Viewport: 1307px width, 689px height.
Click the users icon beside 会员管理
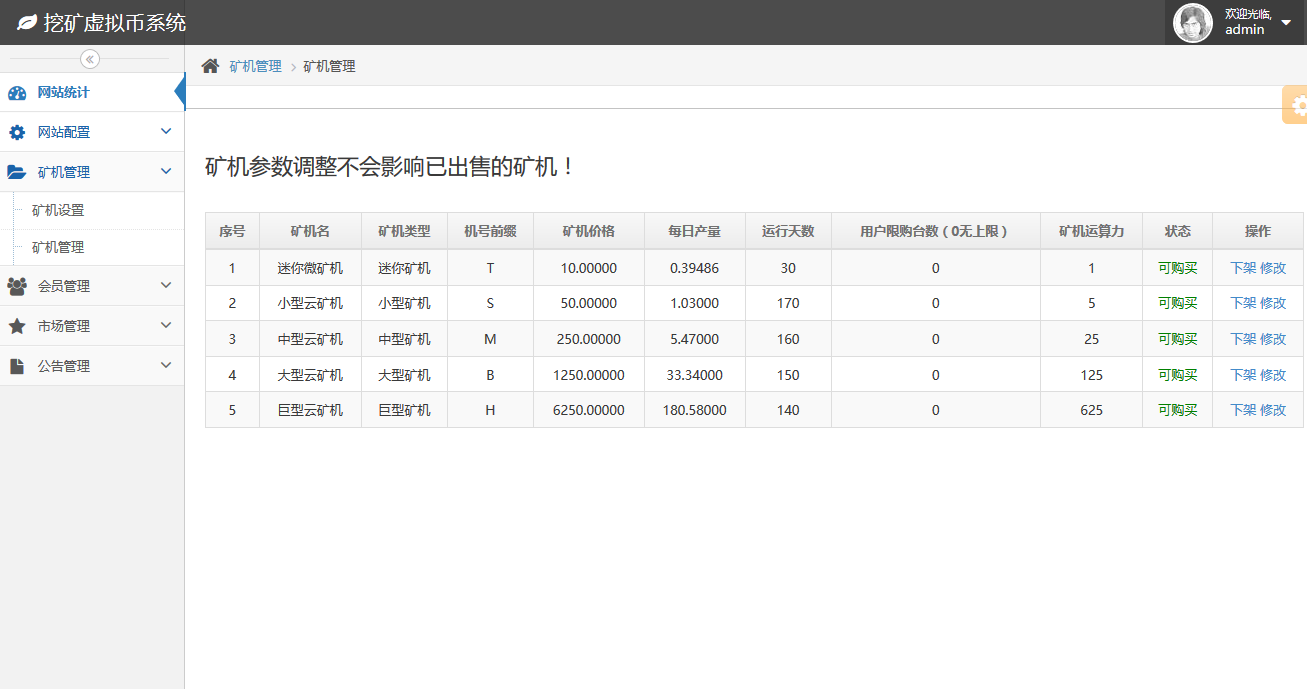(x=17, y=286)
